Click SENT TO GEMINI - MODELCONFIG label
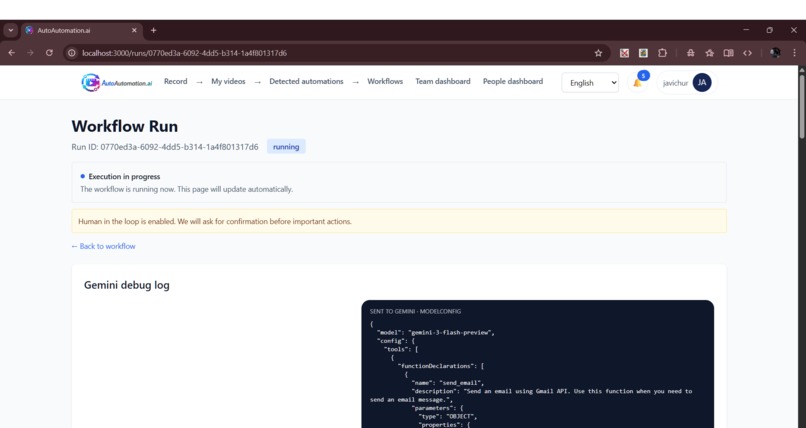Image resolution: width=806 pixels, height=428 pixels. [x=415, y=311]
